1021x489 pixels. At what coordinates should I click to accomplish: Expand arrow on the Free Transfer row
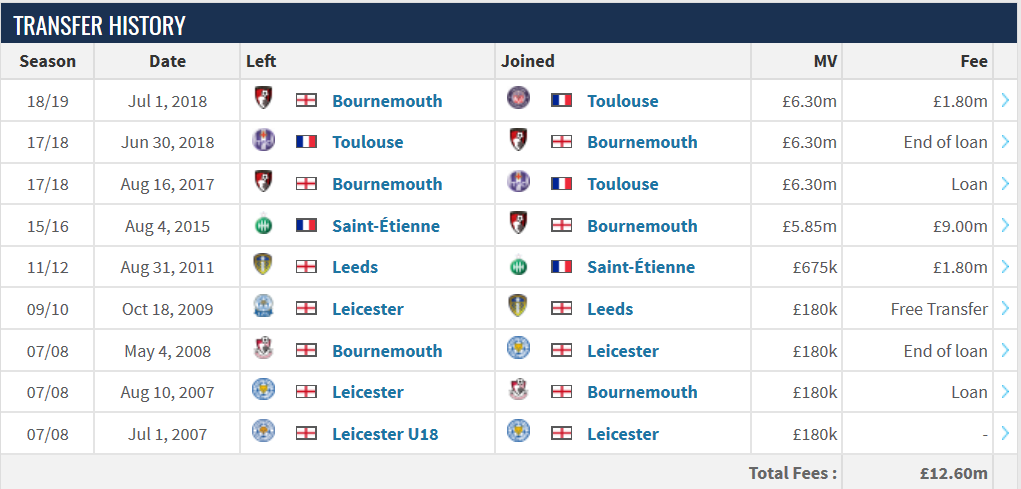(1005, 309)
